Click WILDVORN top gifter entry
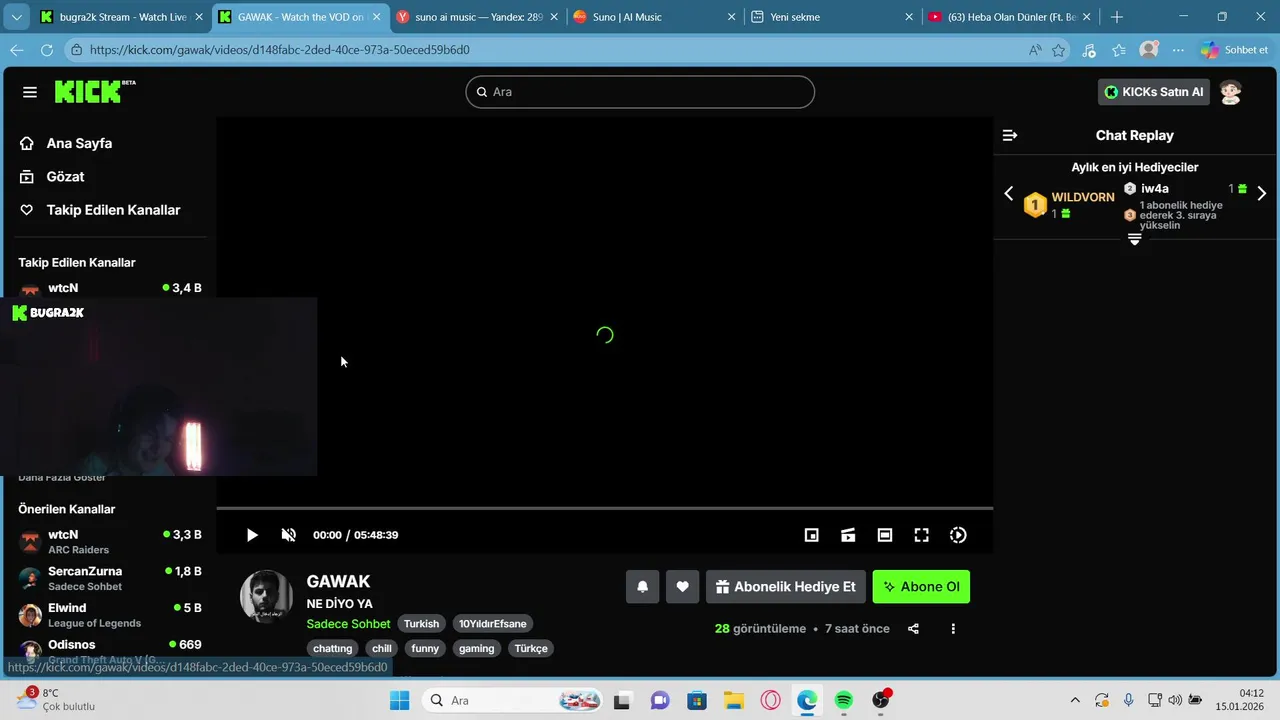 tap(1069, 204)
